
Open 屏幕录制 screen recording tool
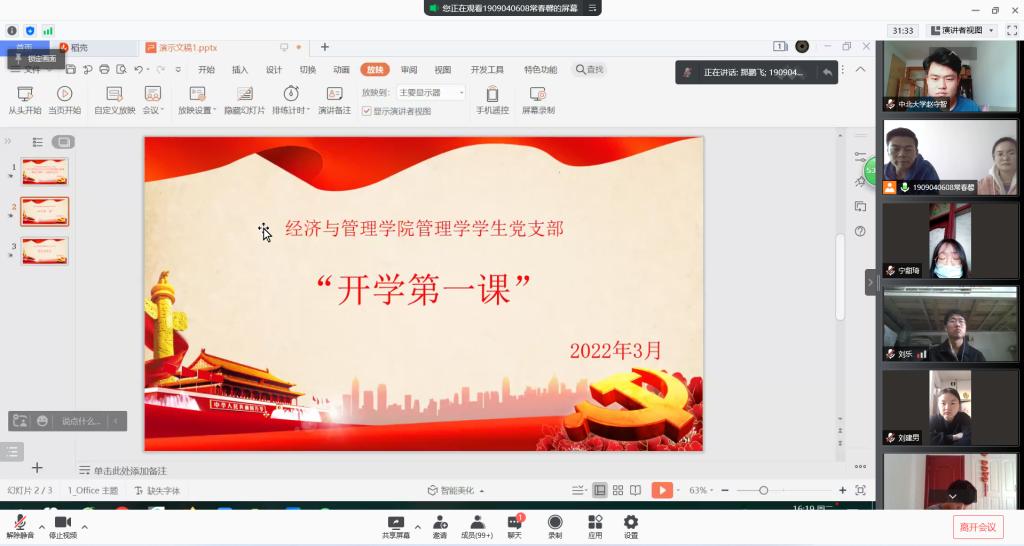click(538, 94)
